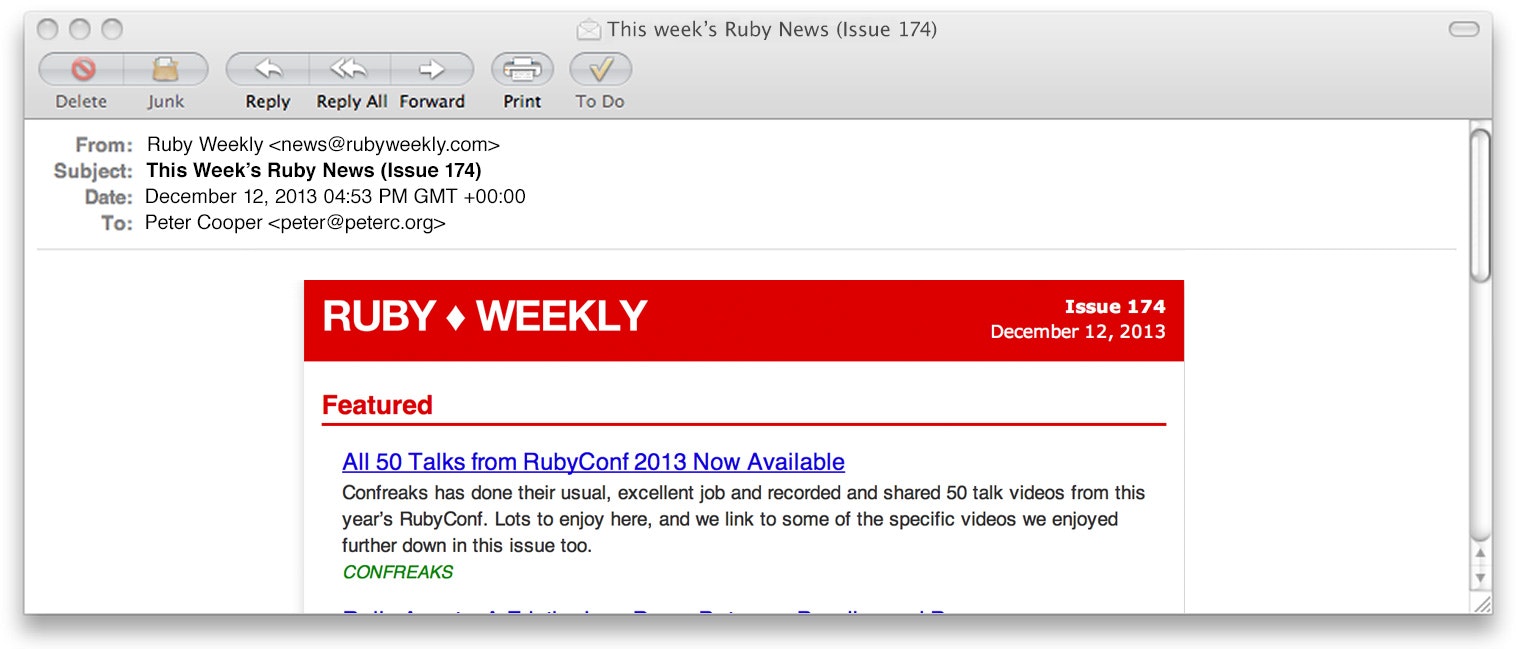Click the RUBY WEEKLY header banner
The image size is (1518, 649).
(483, 317)
